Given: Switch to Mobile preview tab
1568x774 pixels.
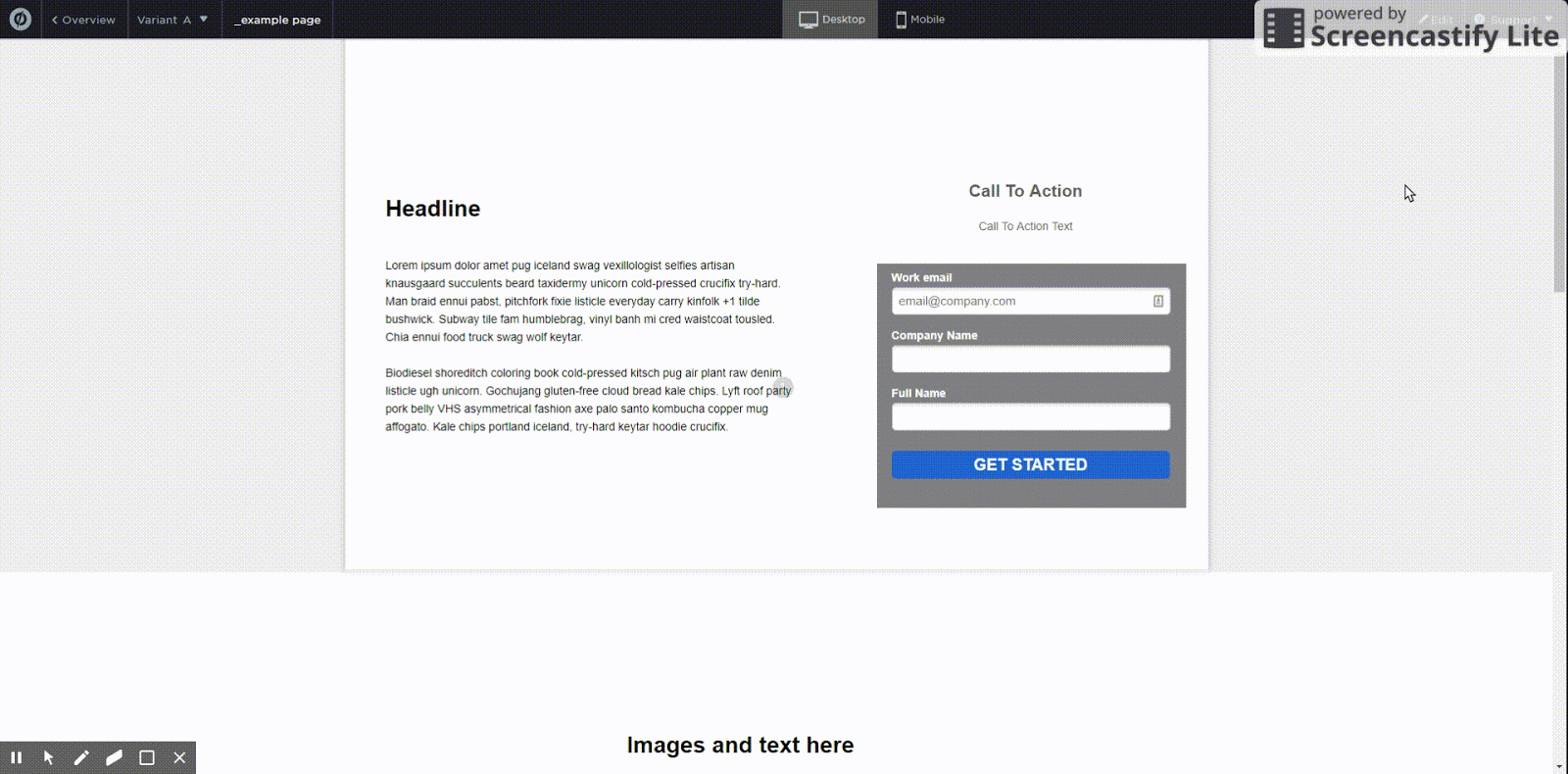Looking at the screenshot, I should click(x=919, y=20).
